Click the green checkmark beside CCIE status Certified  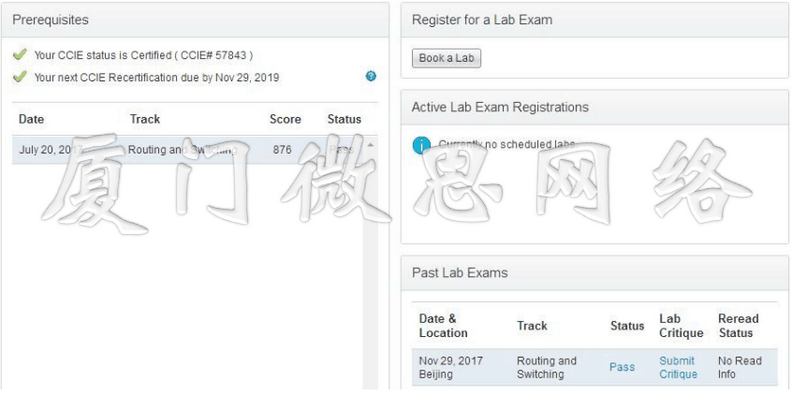20,54
